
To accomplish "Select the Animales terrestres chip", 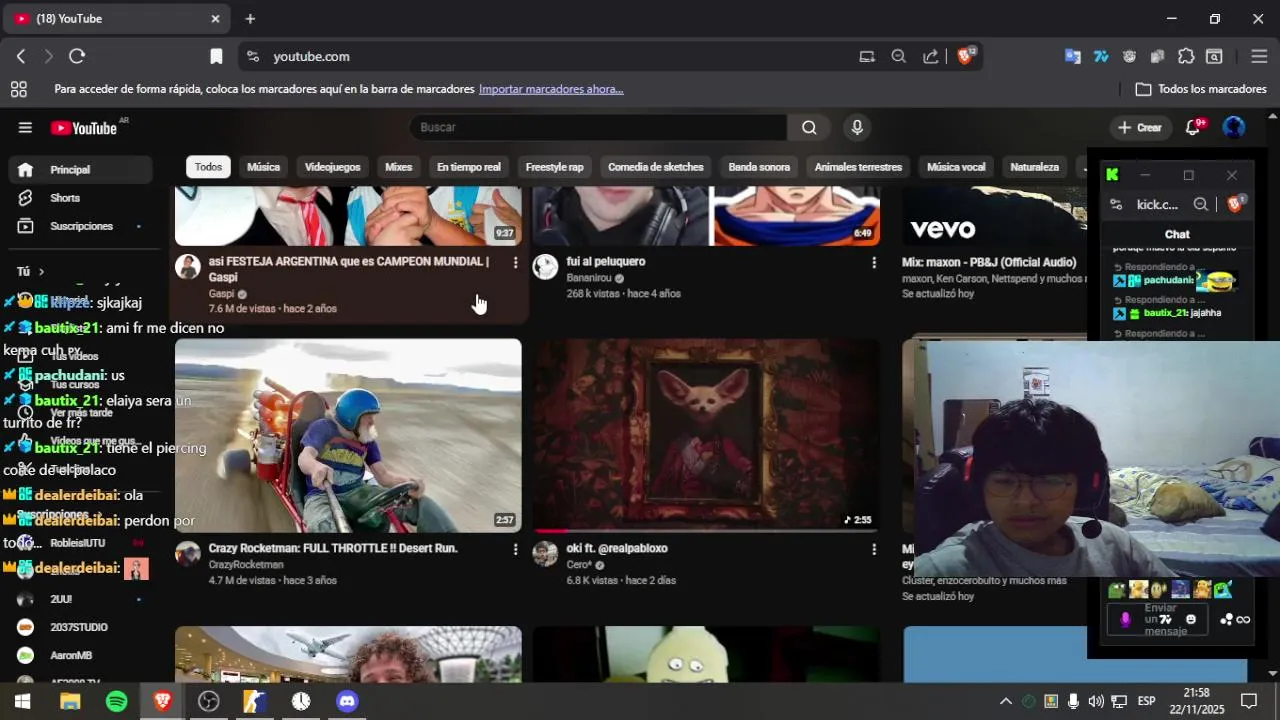I will [x=858, y=167].
